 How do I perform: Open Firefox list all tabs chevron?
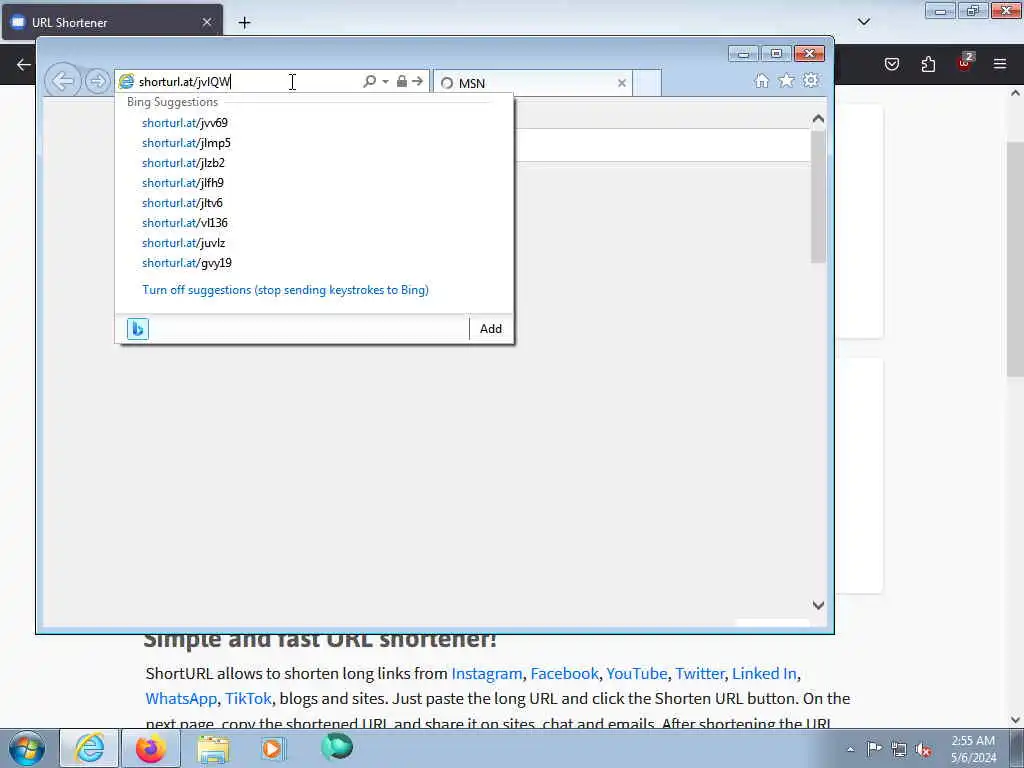(x=863, y=22)
